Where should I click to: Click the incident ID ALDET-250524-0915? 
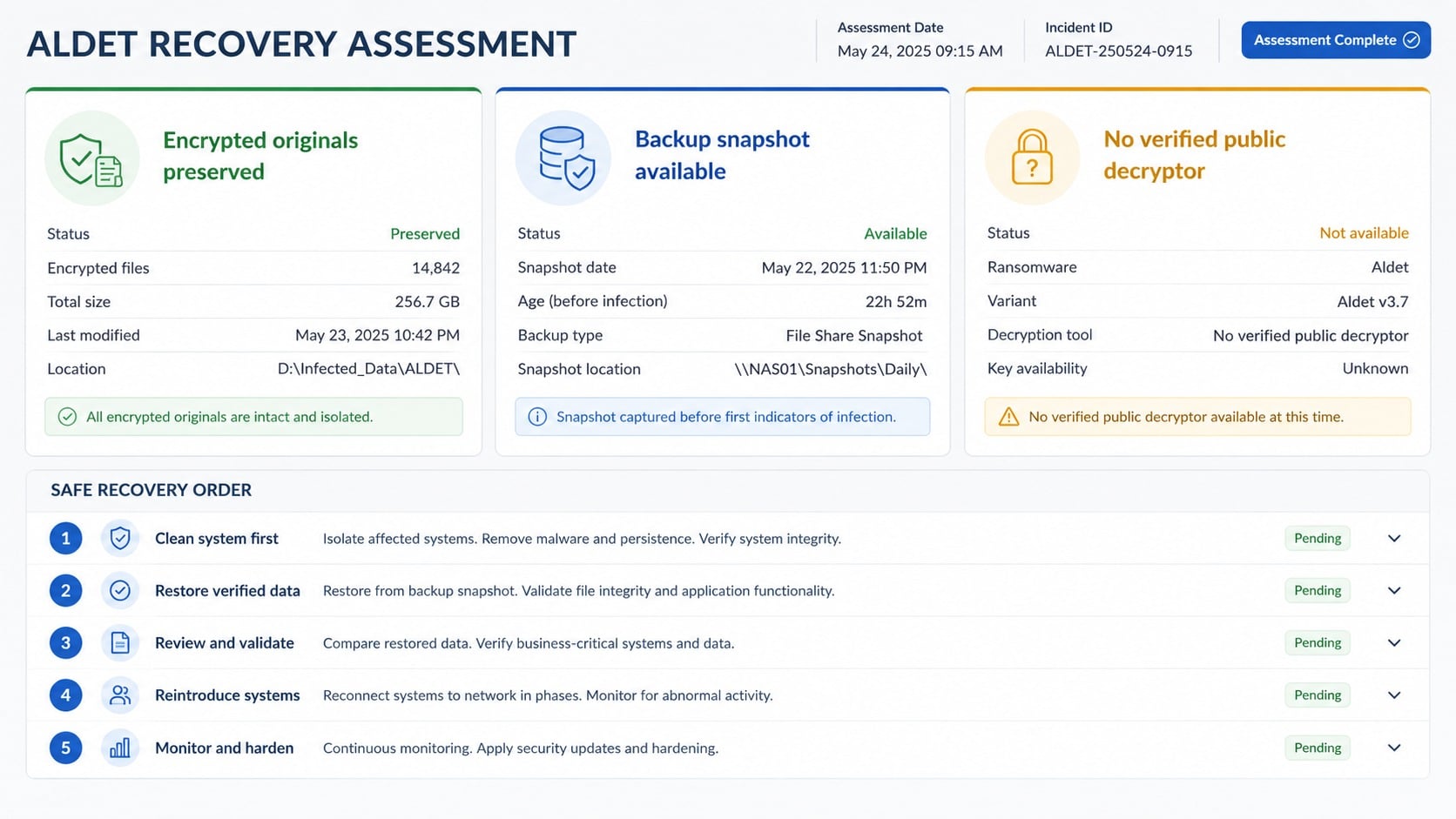point(1118,51)
